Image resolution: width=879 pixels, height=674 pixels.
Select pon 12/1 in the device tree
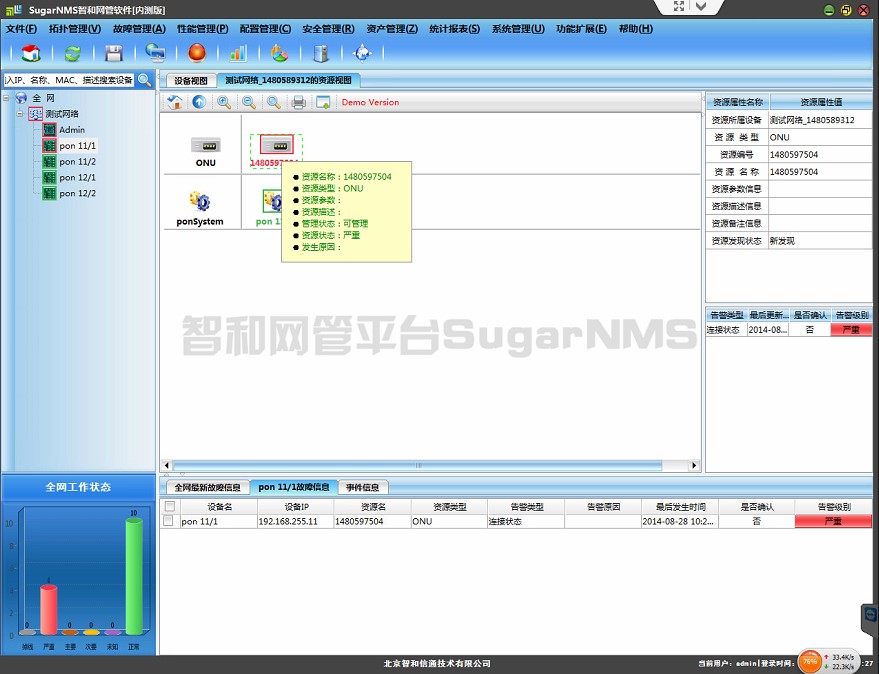pos(77,177)
